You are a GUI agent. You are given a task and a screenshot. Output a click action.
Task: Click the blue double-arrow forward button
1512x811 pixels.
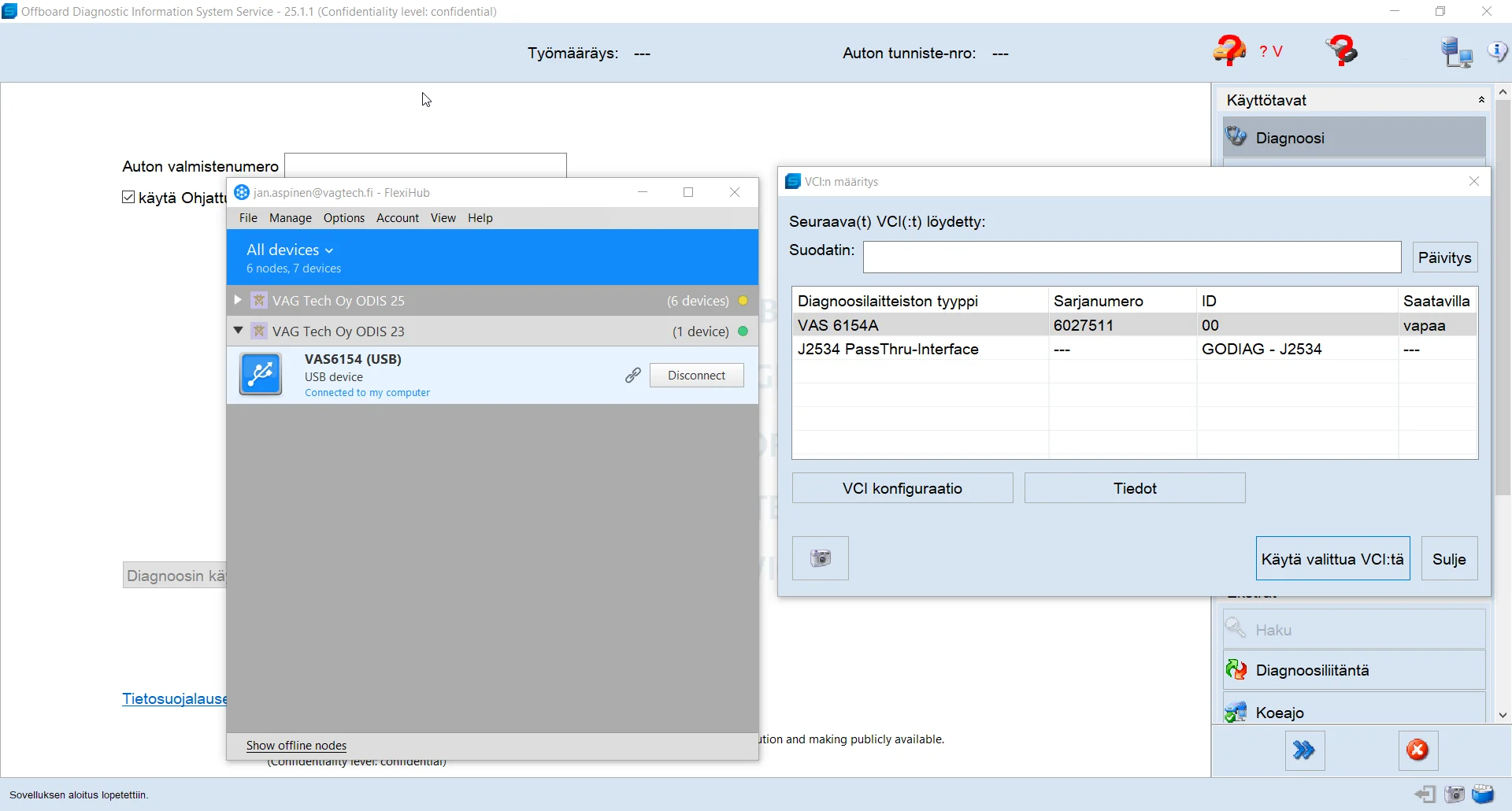click(1304, 750)
